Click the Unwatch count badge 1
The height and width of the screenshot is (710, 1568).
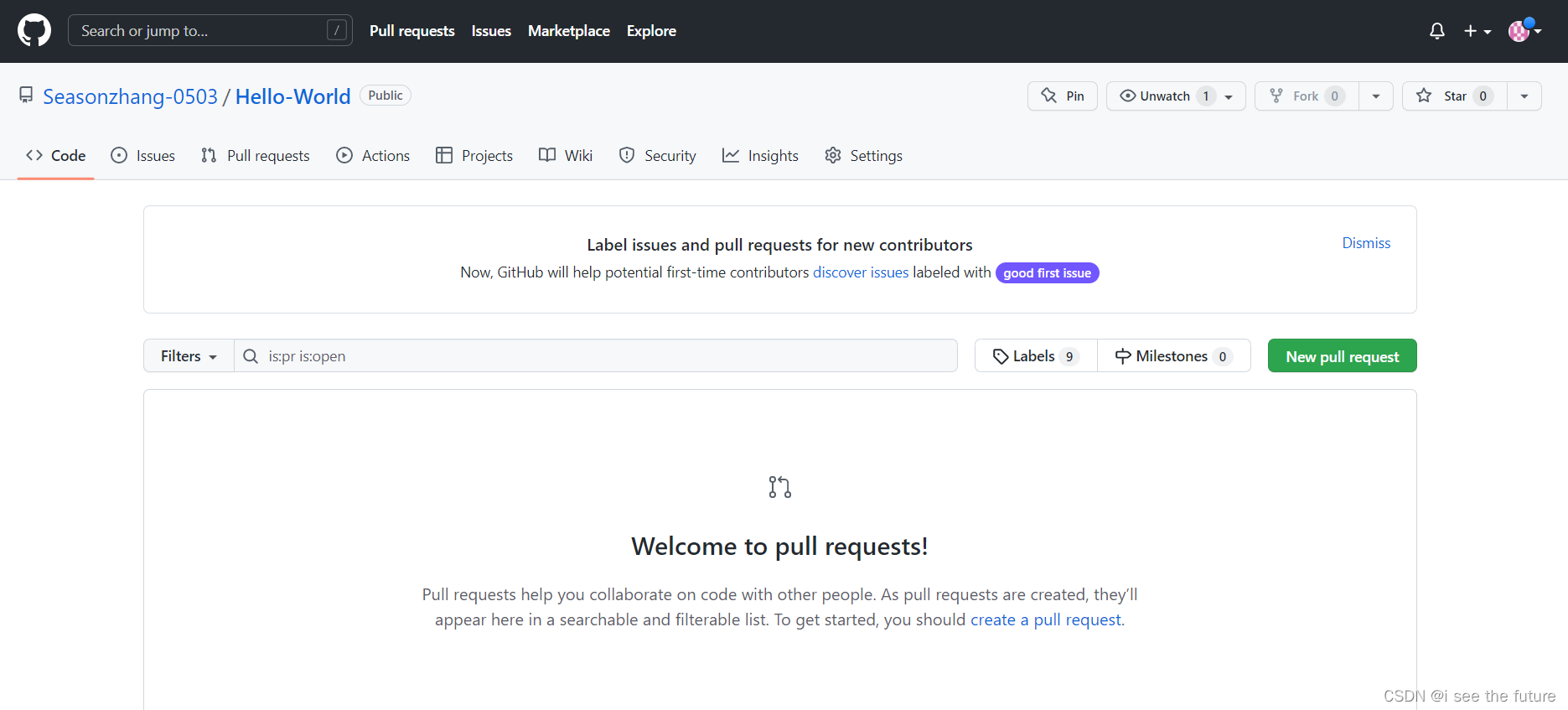click(x=1206, y=96)
